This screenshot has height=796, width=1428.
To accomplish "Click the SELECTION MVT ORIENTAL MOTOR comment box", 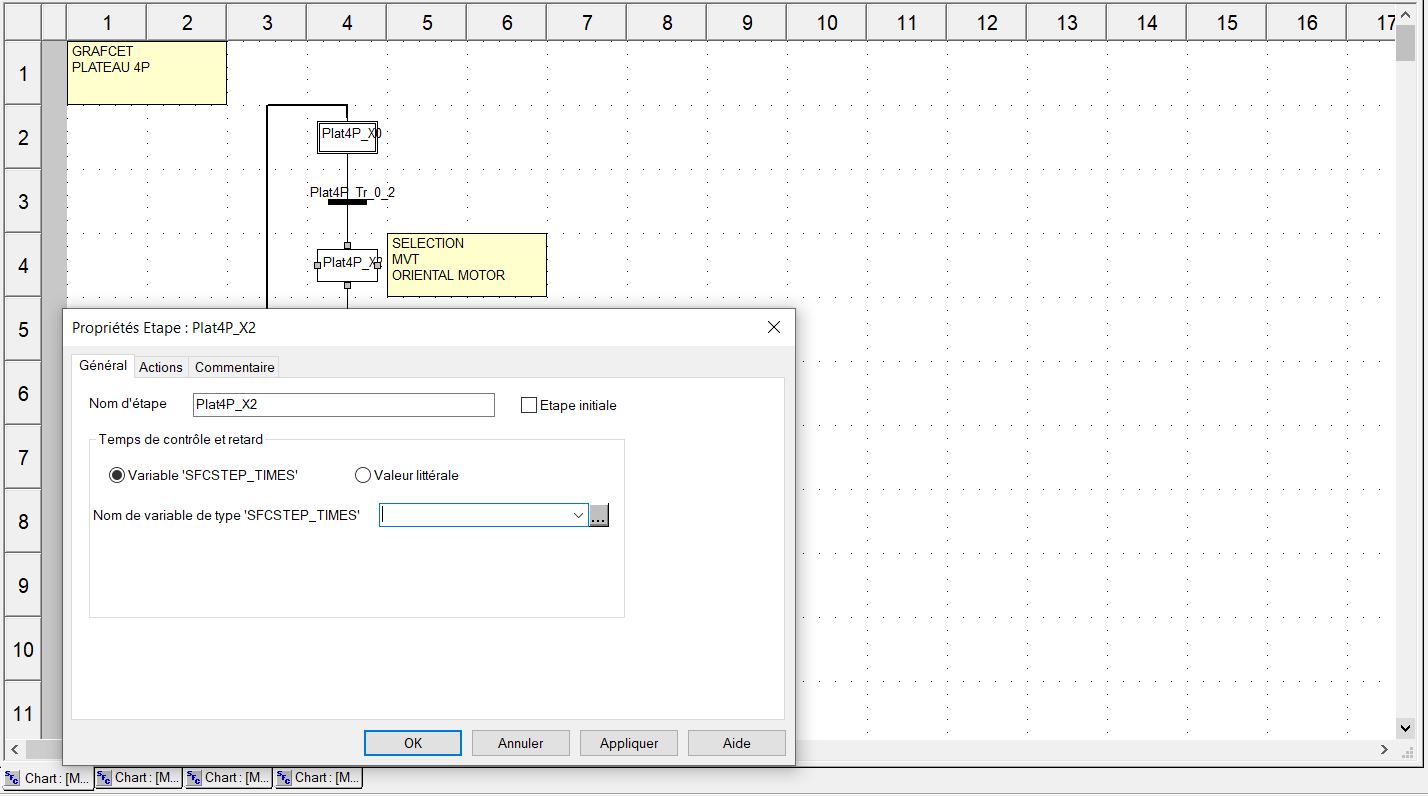I will click(466, 264).
